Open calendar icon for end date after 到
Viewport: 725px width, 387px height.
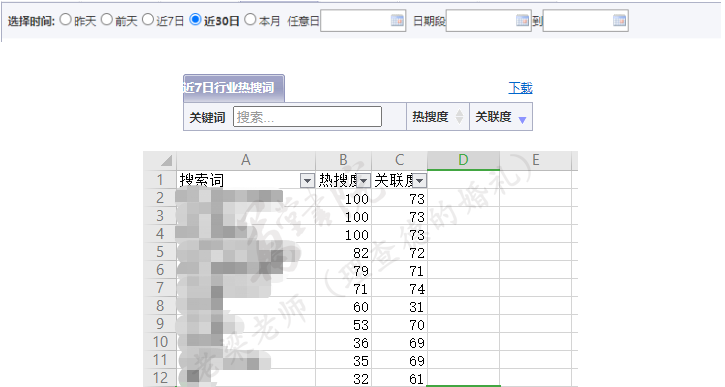(619, 20)
